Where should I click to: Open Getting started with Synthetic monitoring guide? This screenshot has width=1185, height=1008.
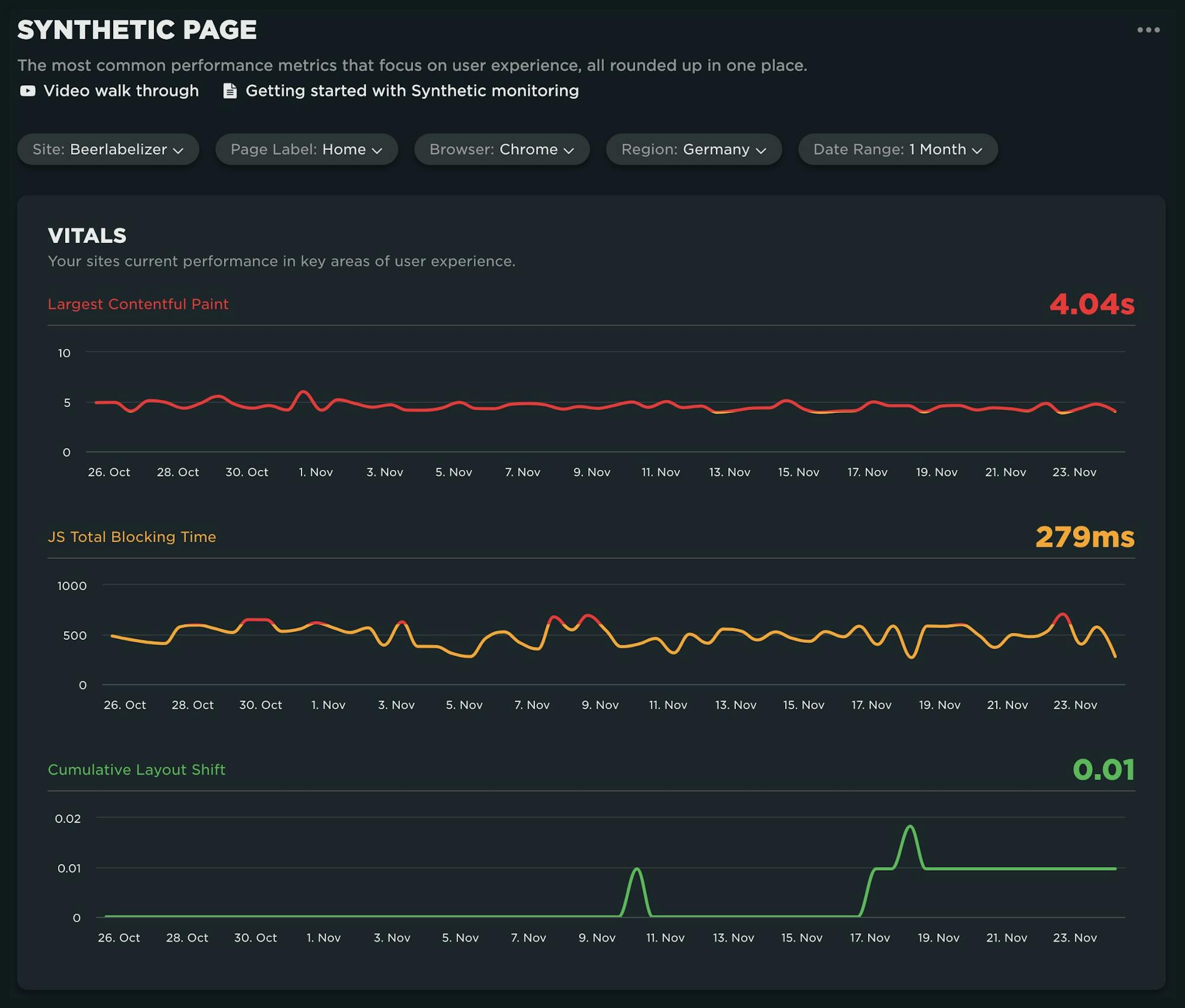tap(412, 91)
